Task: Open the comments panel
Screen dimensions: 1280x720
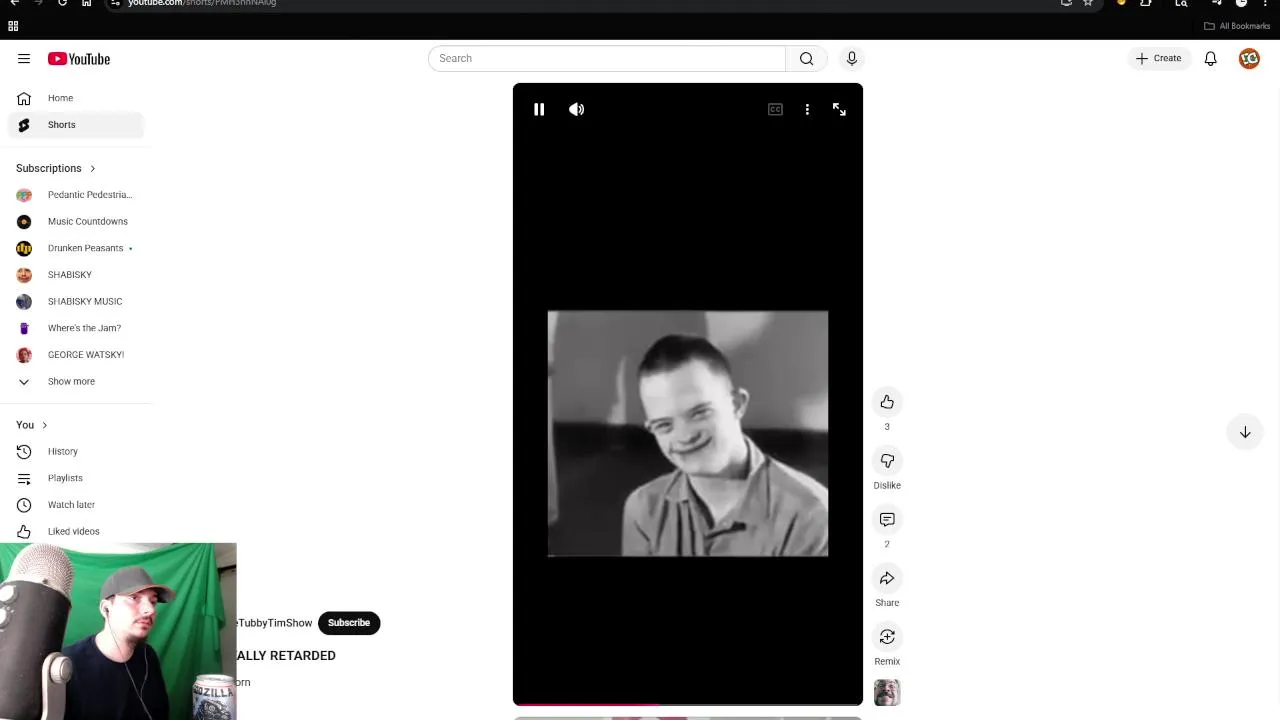Action: tap(887, 520)
